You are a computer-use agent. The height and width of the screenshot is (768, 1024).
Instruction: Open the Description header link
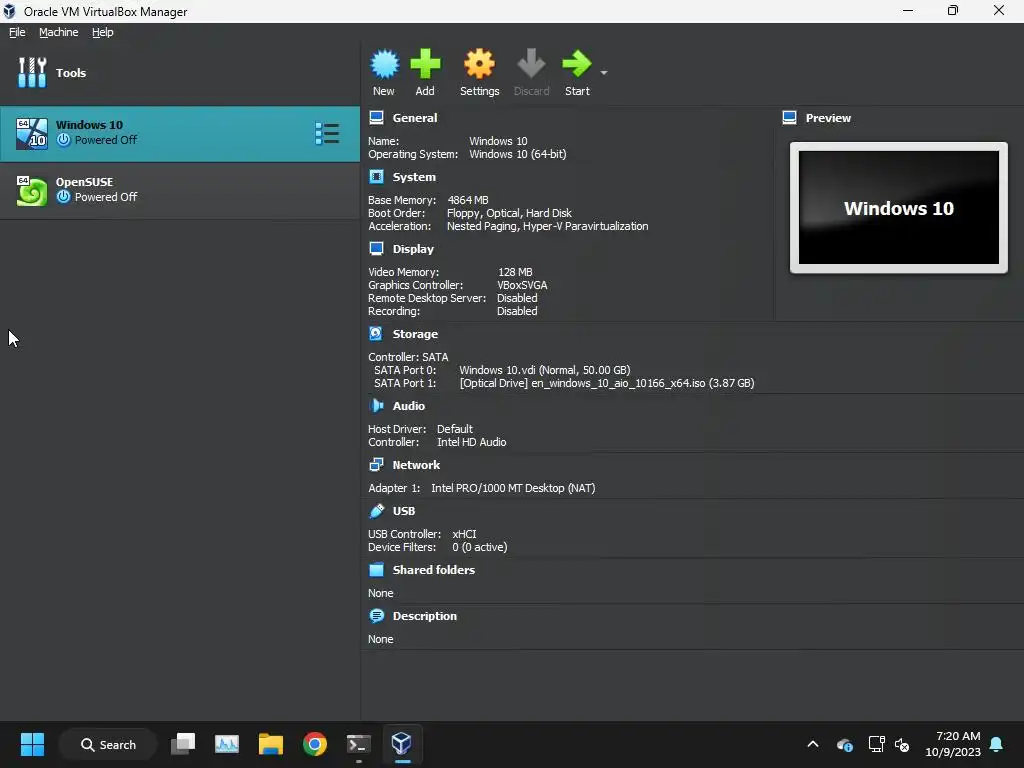[x=424, y=616]
